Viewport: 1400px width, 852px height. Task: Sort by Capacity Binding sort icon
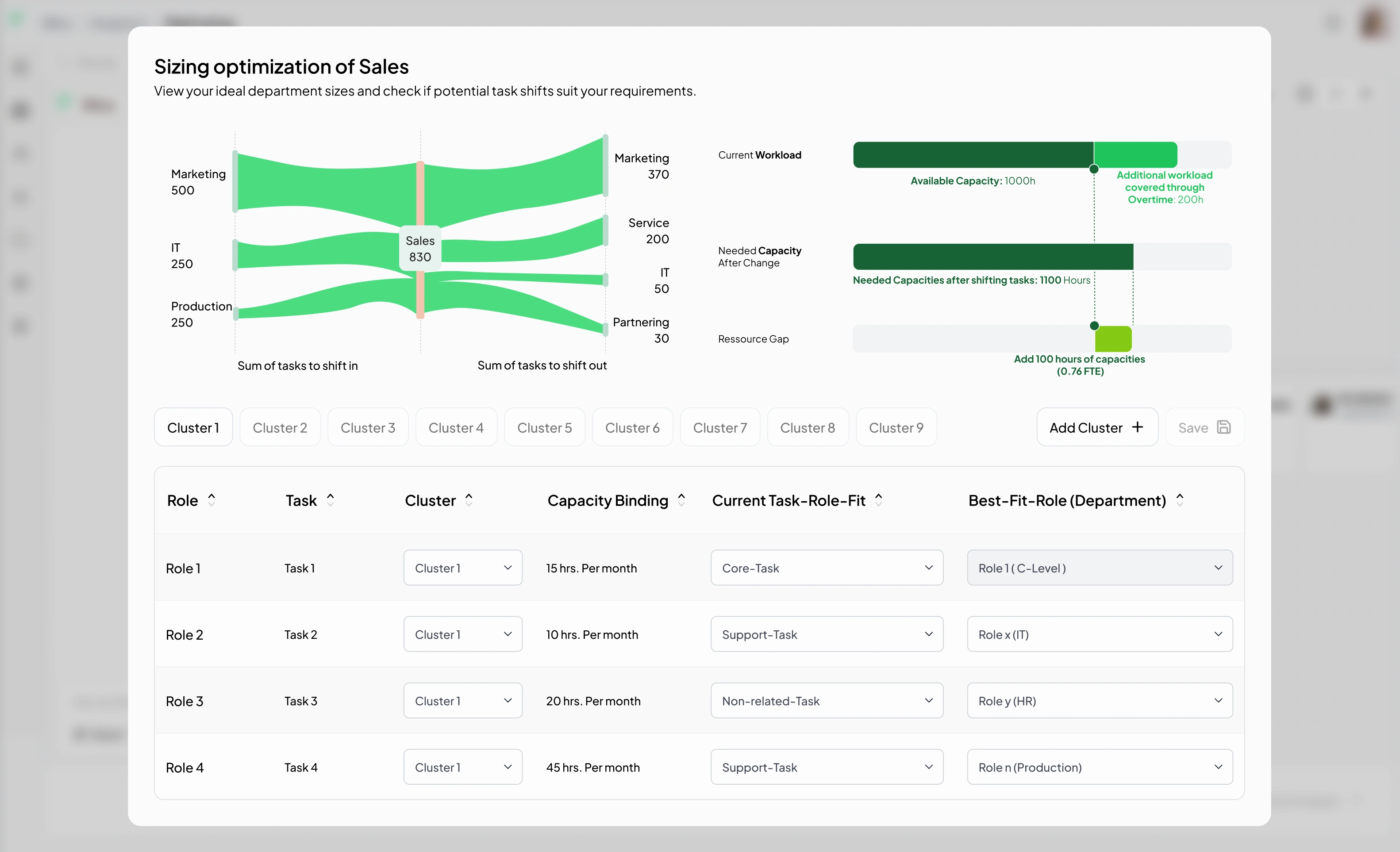pos(681,500)
